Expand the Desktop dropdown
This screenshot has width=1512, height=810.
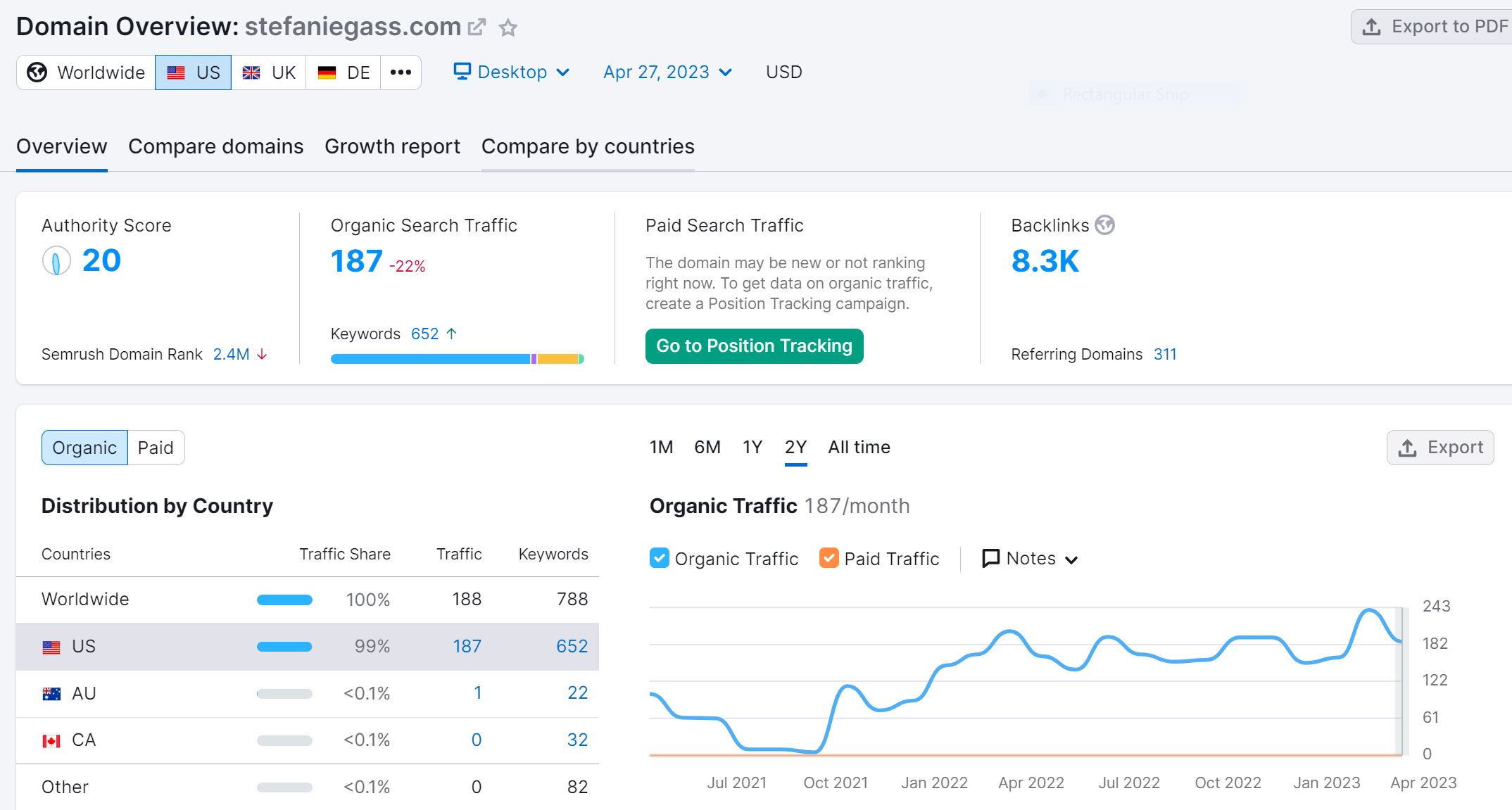click(x=511, y=71)
